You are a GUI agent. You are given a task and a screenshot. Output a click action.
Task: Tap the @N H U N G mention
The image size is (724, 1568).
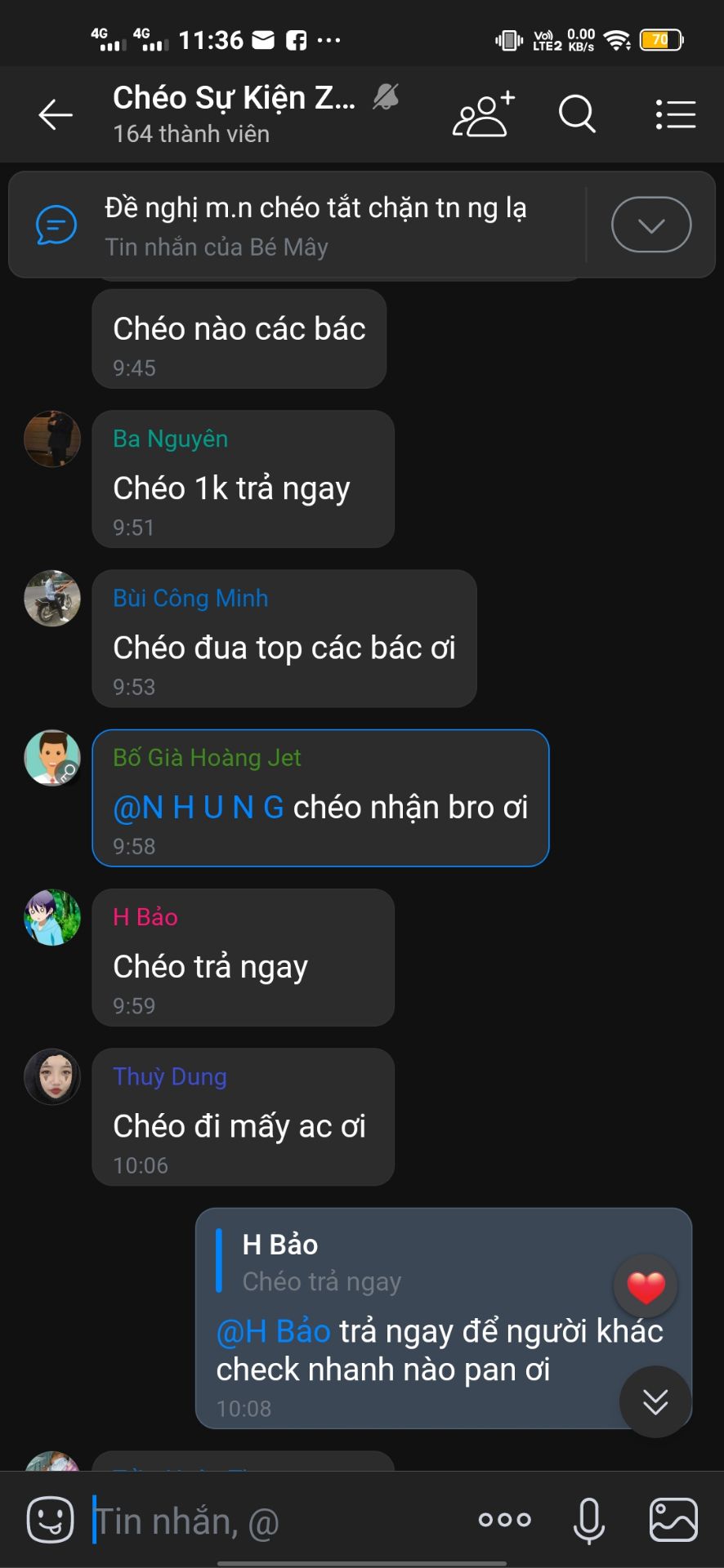coord(199,808)
